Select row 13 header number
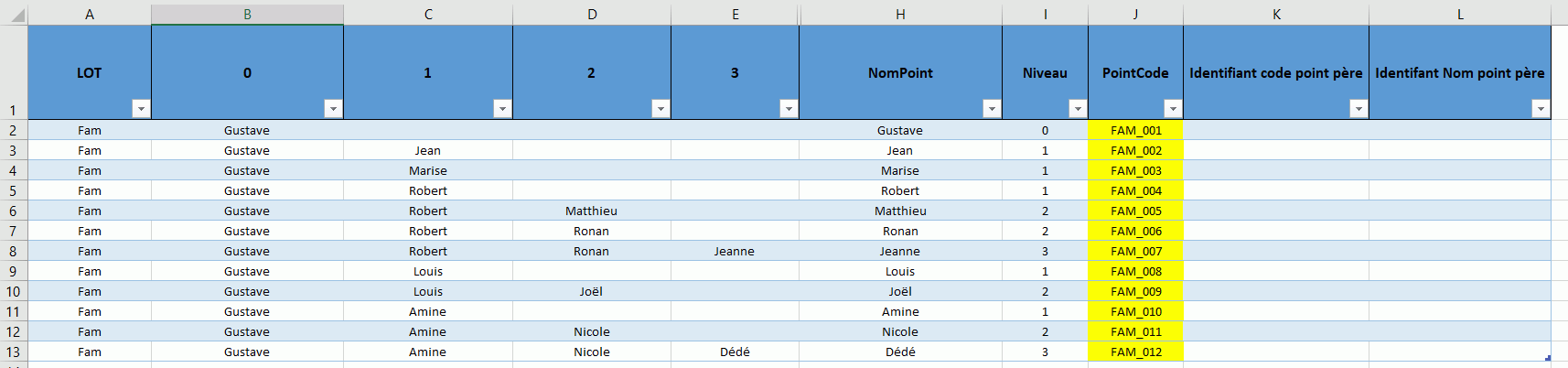1568x368 pixels. (x=13, y=352)
